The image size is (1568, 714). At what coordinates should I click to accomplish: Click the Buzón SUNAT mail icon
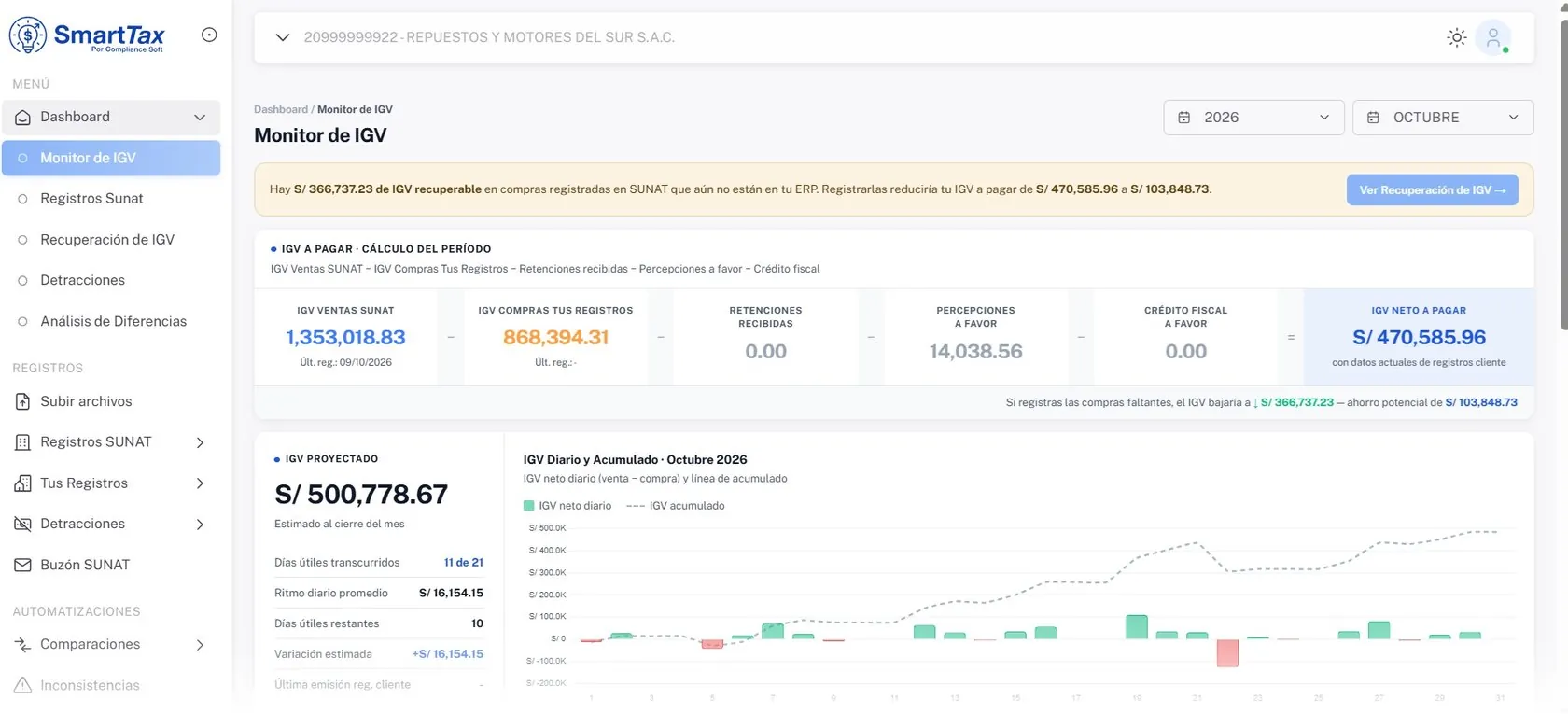click(23, 566)
